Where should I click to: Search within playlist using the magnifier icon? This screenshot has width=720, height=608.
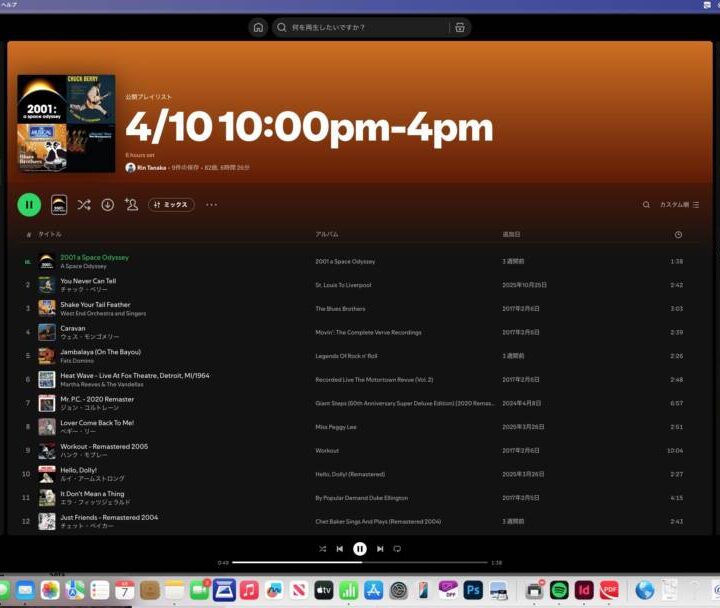point(646,205)
